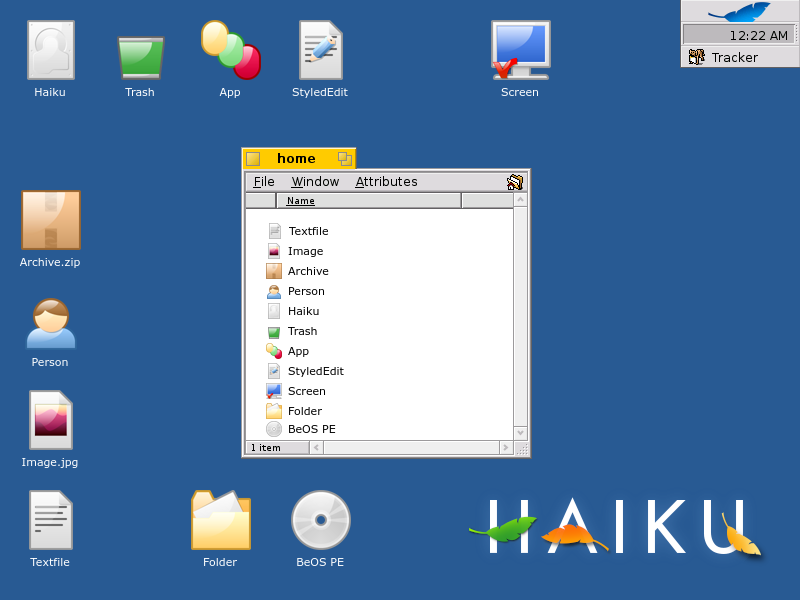
Task: Select the 'Person' name in home list
Action: [306, 291]
